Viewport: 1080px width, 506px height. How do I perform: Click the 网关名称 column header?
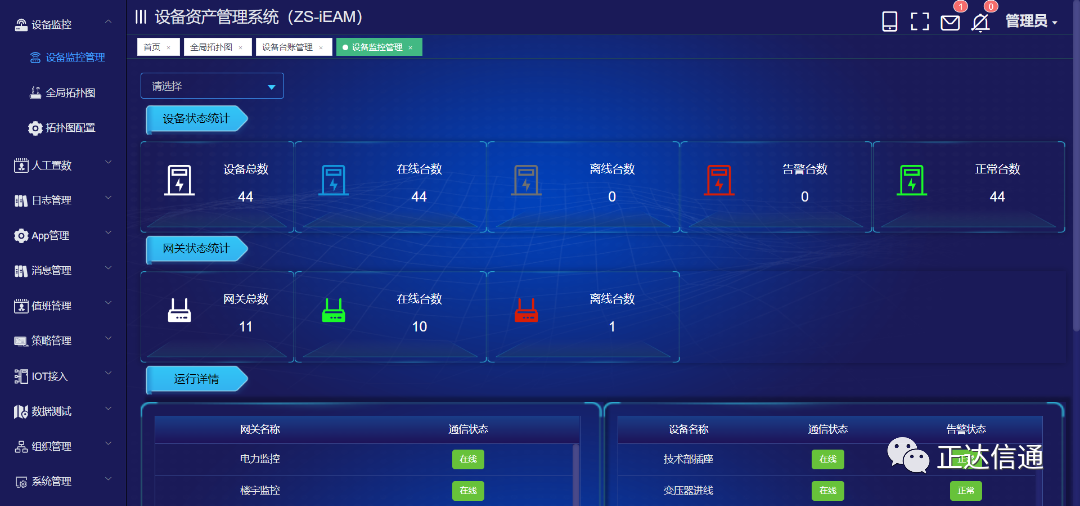coord(260,430)
